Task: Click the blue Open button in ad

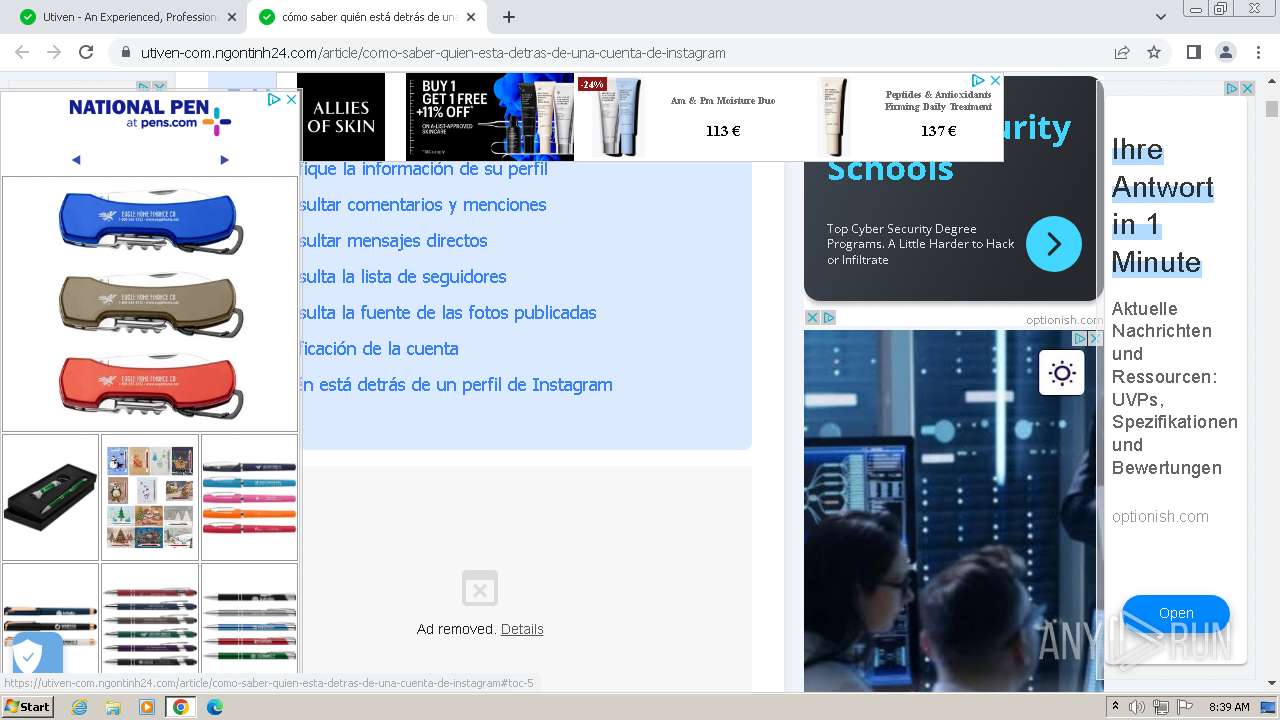Action: (x=1176, y=613)
